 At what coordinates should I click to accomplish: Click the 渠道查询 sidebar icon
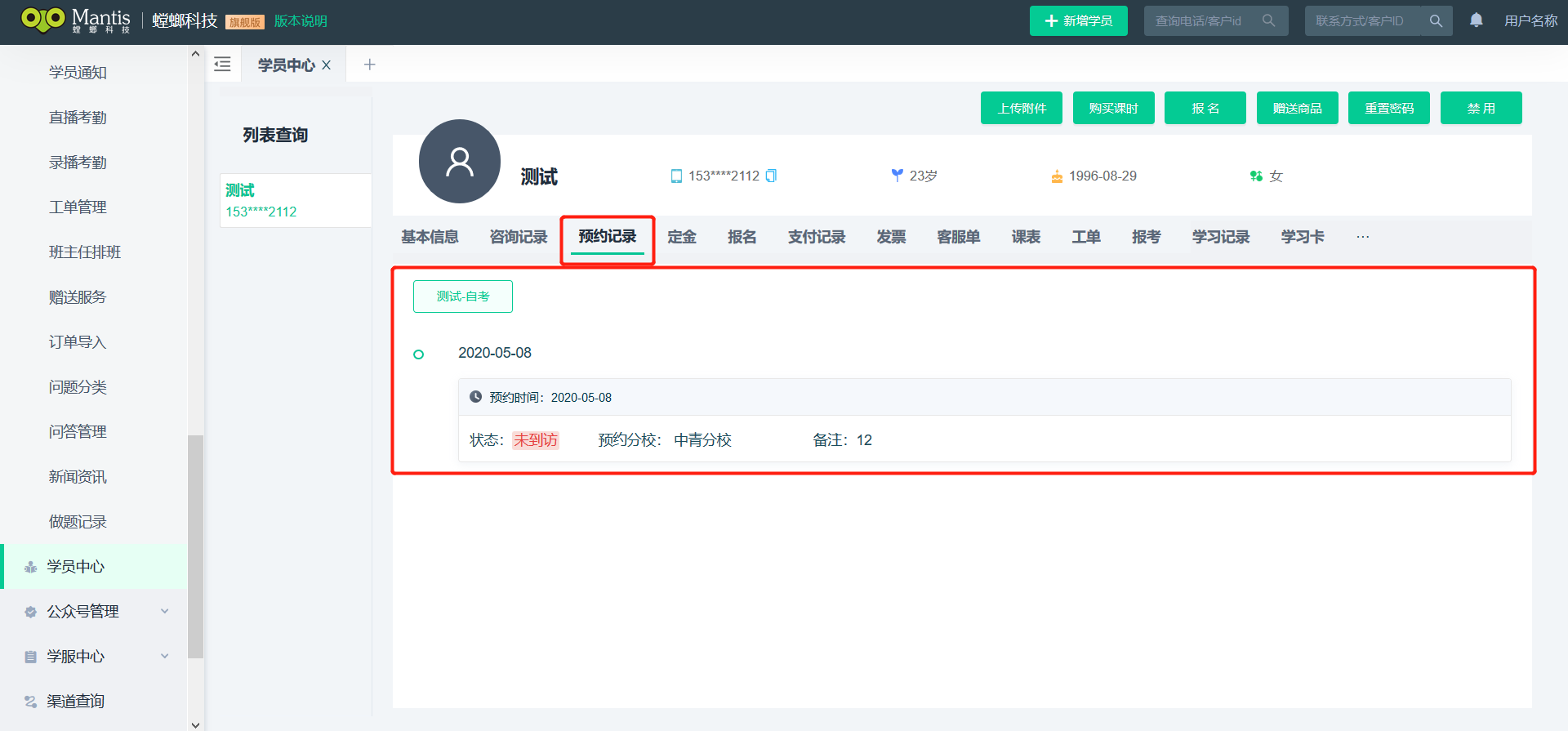(30, 702)
